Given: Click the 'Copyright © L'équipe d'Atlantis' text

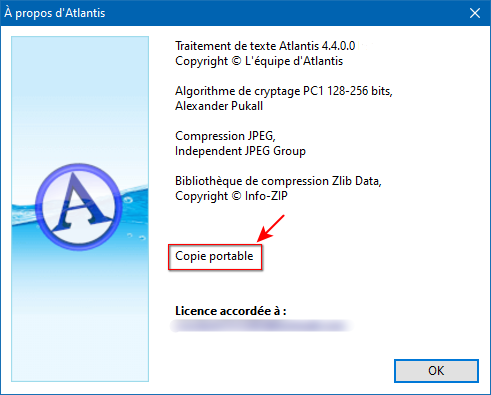Looking at the screenshot, I should click(259, 61).
